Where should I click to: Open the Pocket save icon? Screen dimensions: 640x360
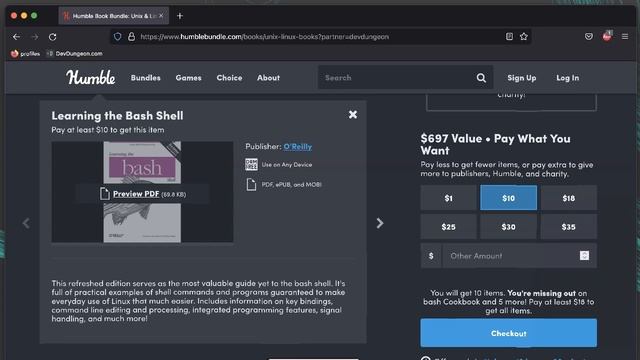[x=589, y=37]
